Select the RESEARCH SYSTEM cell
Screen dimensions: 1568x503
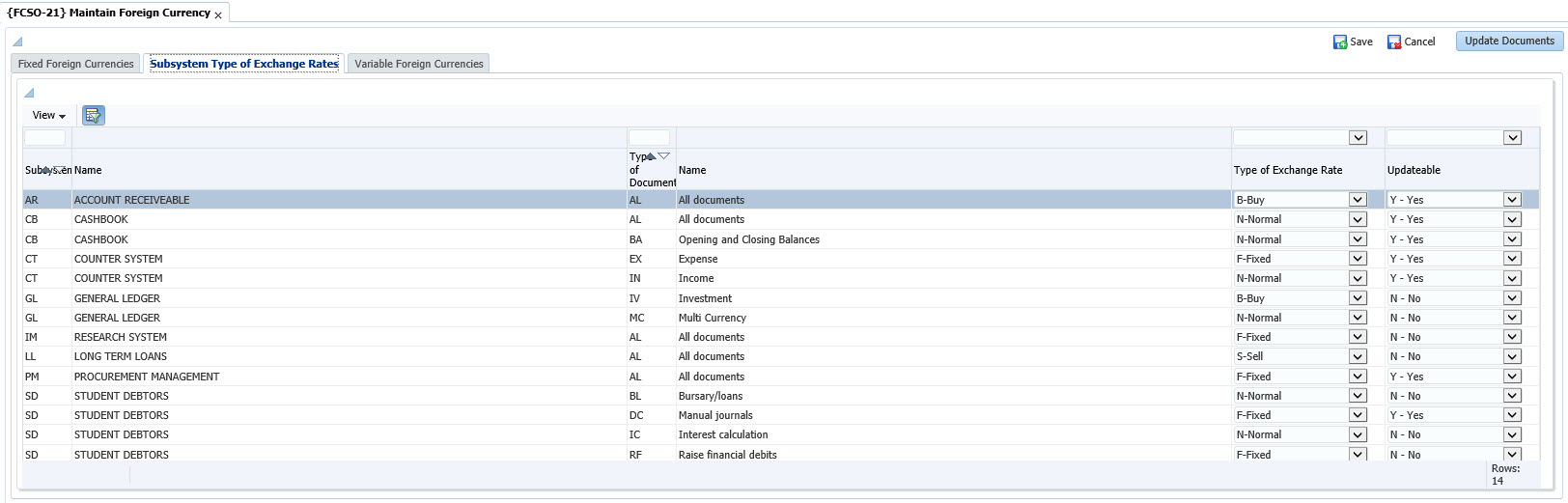[x=350, y=337]
